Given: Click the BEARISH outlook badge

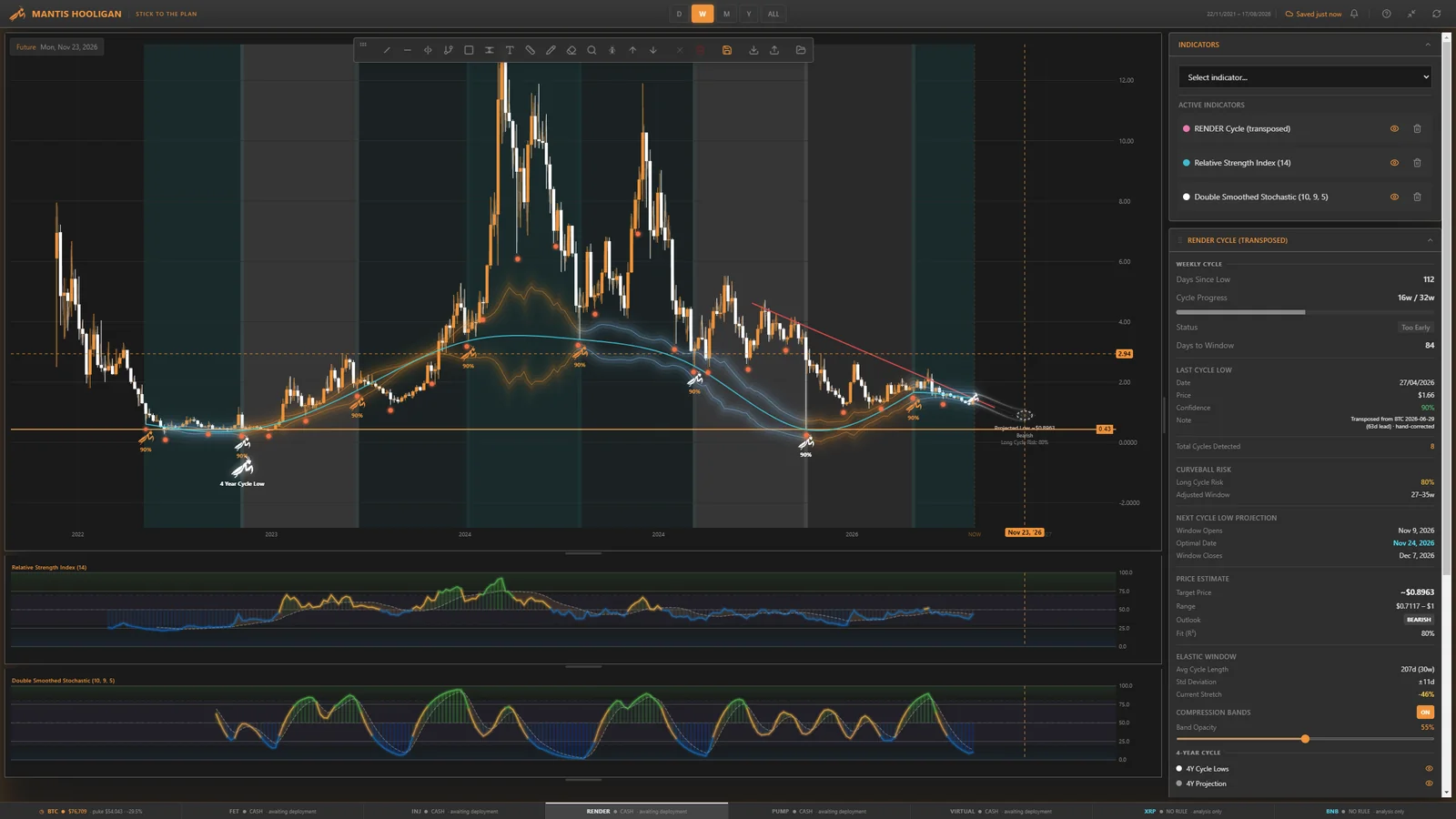Looking at the screenshot, I should [x=1419, y=620].
